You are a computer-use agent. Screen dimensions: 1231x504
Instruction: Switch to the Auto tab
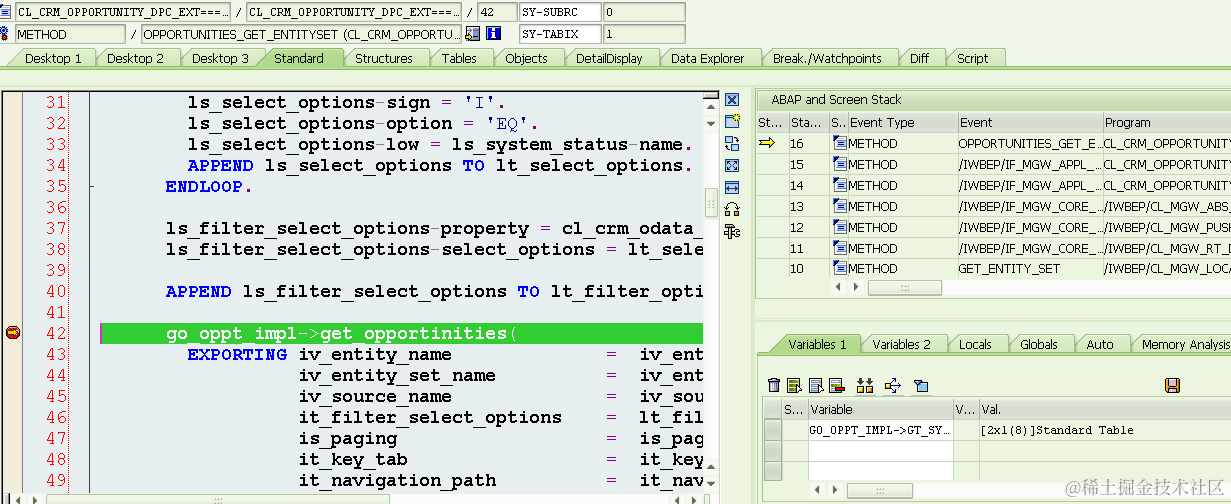(x=1100, y=344)
